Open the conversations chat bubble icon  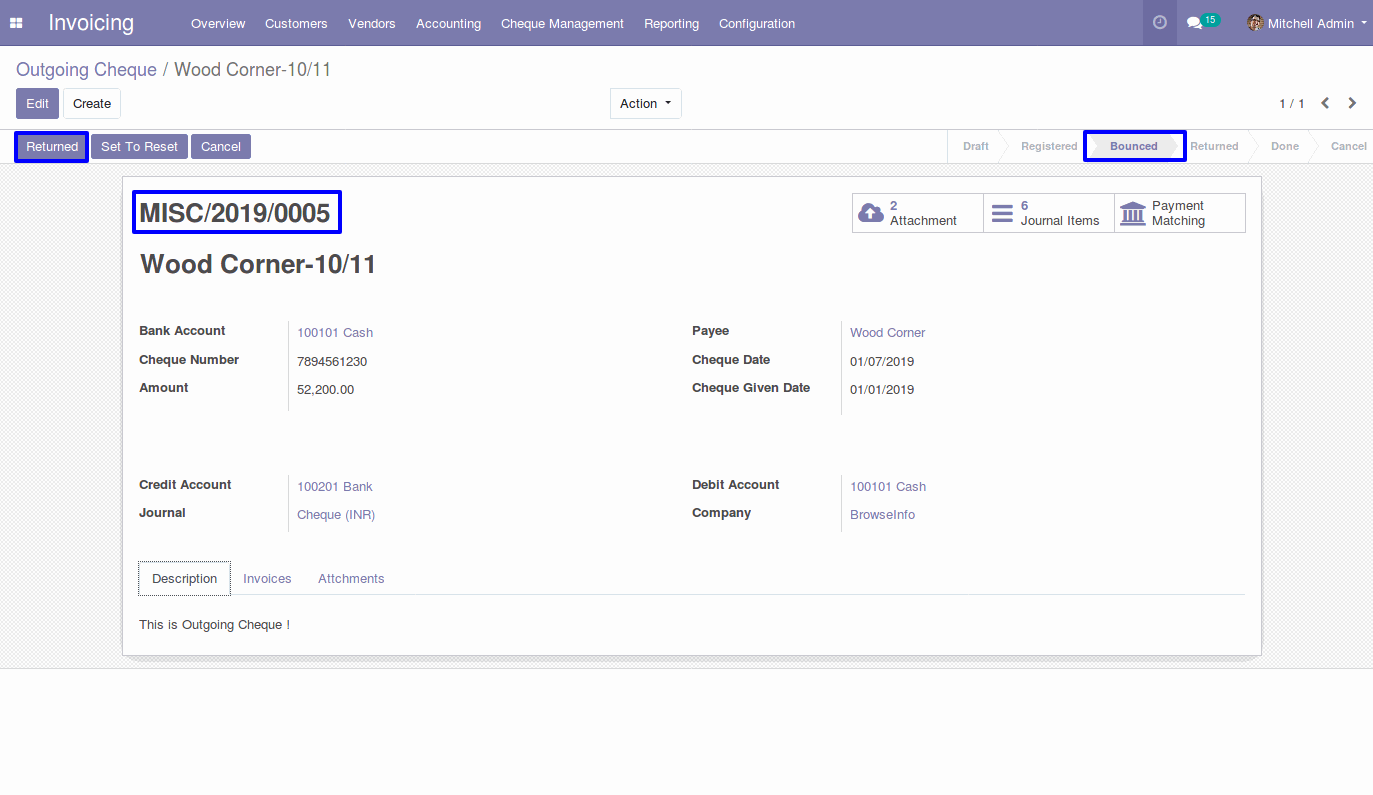tap(1194, 23)
